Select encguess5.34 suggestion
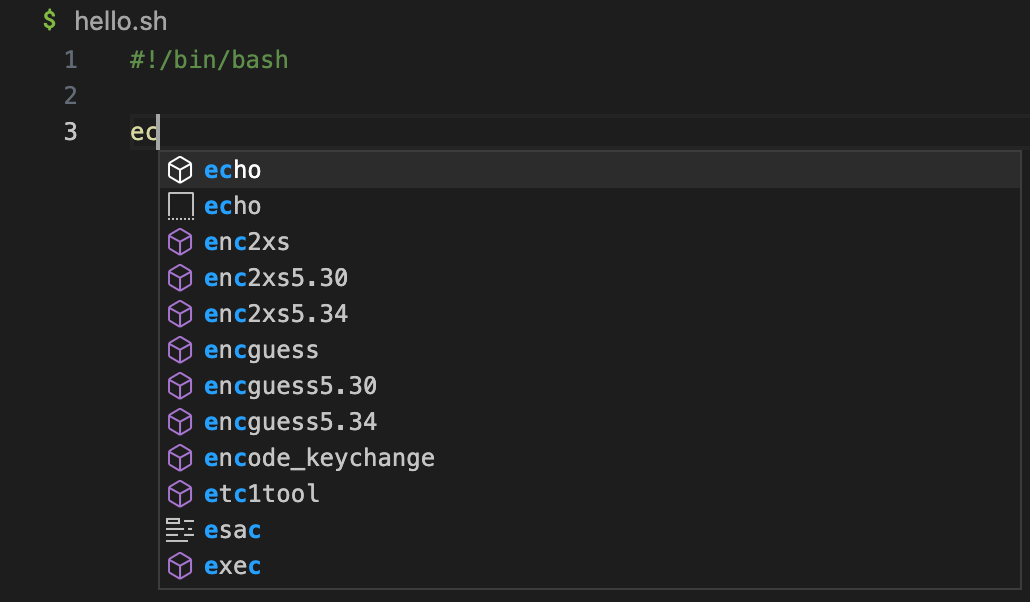The height and width of the screenshot is (602, 1030). click(x=590, y=422)
